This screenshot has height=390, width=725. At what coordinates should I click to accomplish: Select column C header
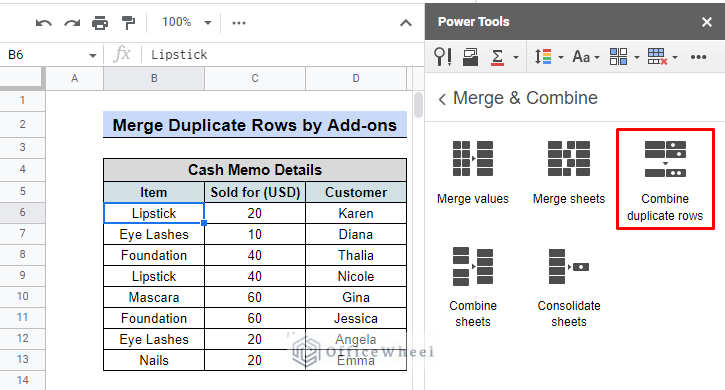coord(255,79)
